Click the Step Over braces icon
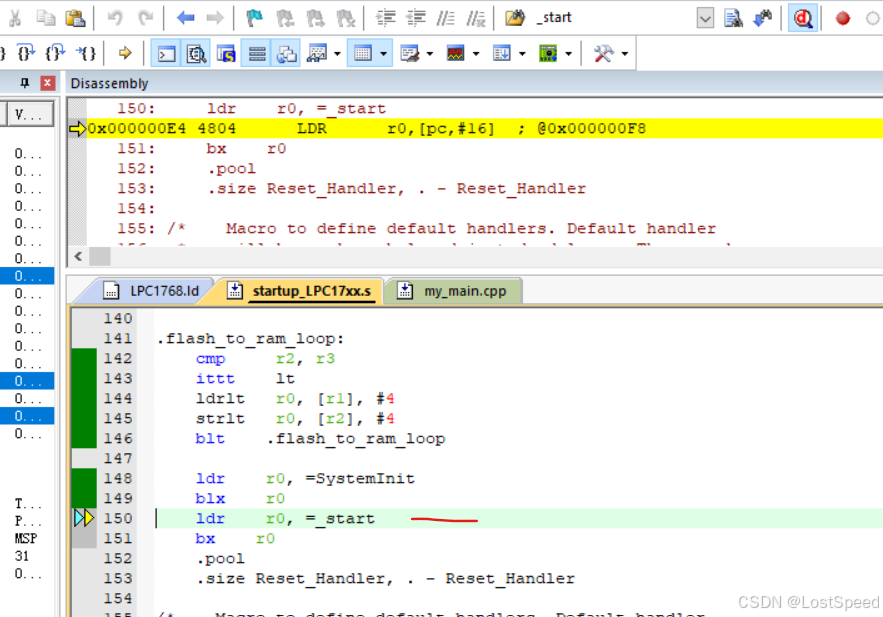Screen dimensions: 883x617 coord(26,53)
